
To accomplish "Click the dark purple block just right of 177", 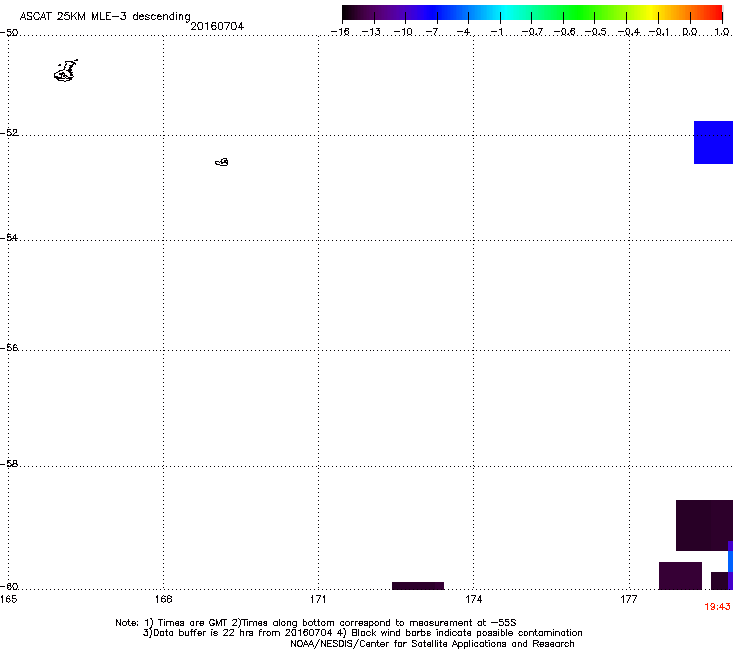I will click(680, 576).
